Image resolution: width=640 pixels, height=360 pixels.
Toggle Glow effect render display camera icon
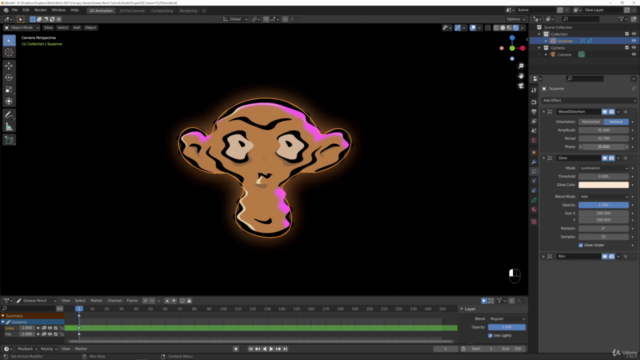[x=611, y=158]
